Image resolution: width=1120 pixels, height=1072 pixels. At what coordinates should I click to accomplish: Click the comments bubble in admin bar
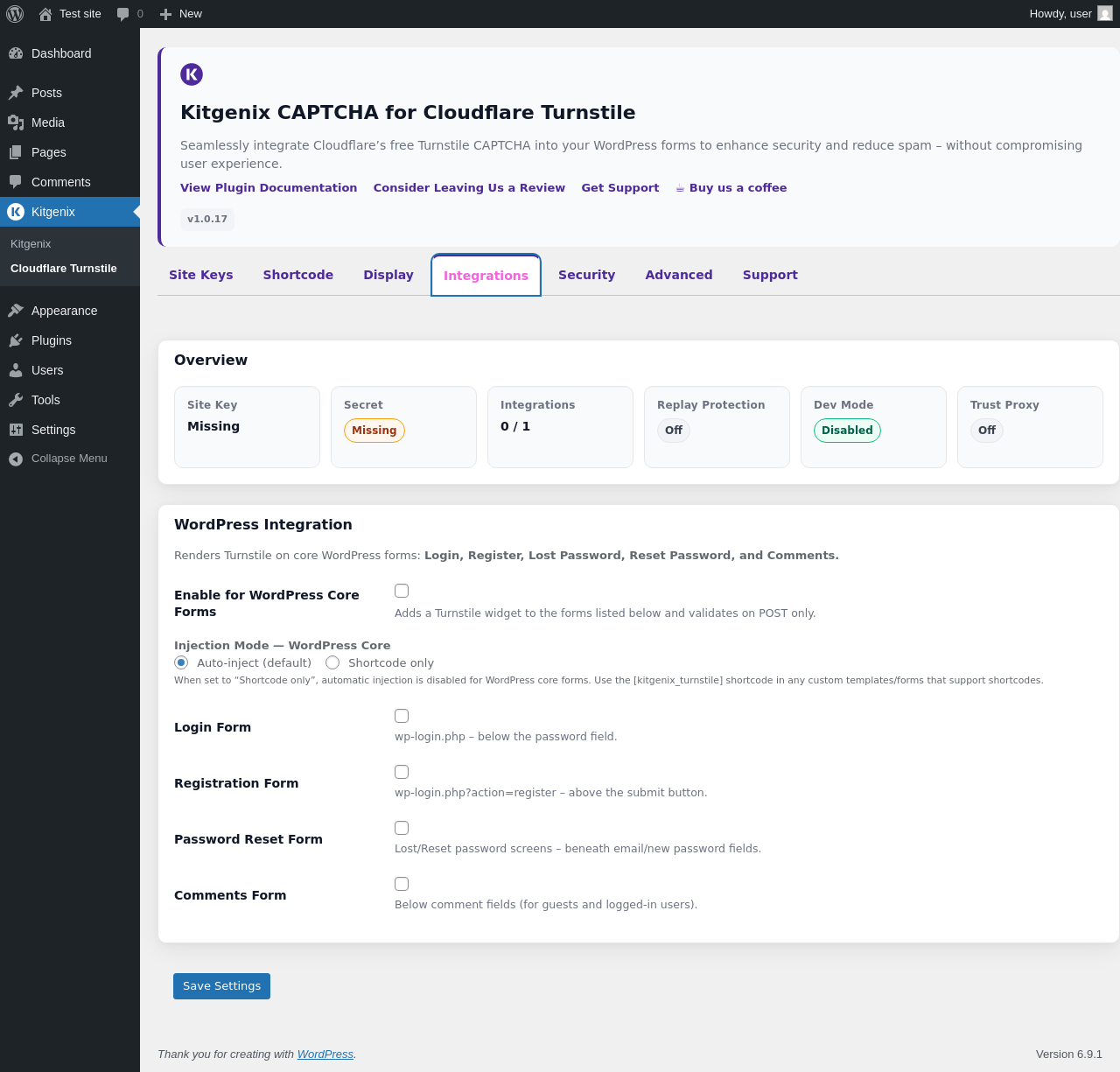(x=123, y=14)
